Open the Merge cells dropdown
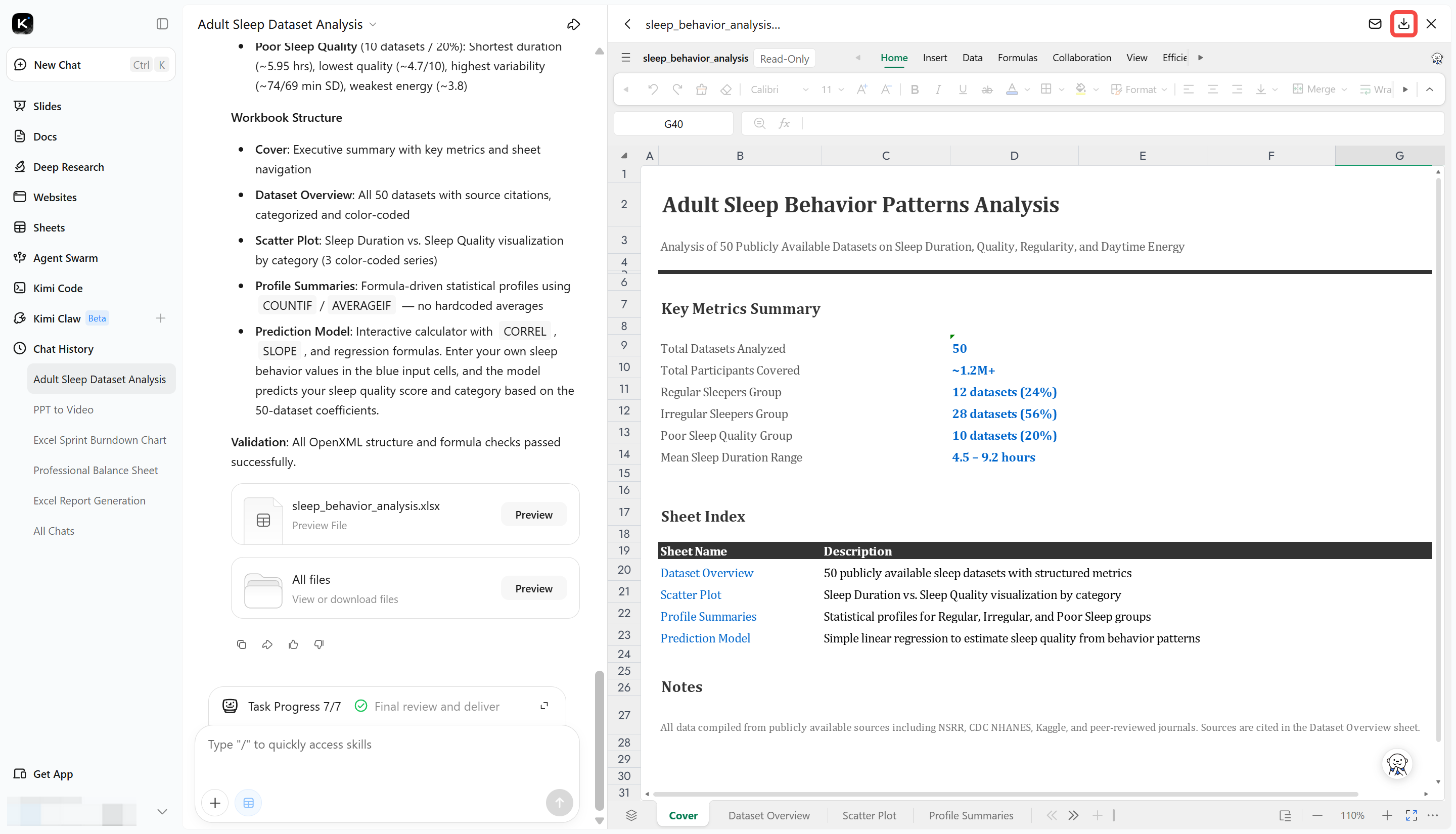The height and width of the screenshot is (834, 1456). pyautogui.click(x=1319, y=89)
